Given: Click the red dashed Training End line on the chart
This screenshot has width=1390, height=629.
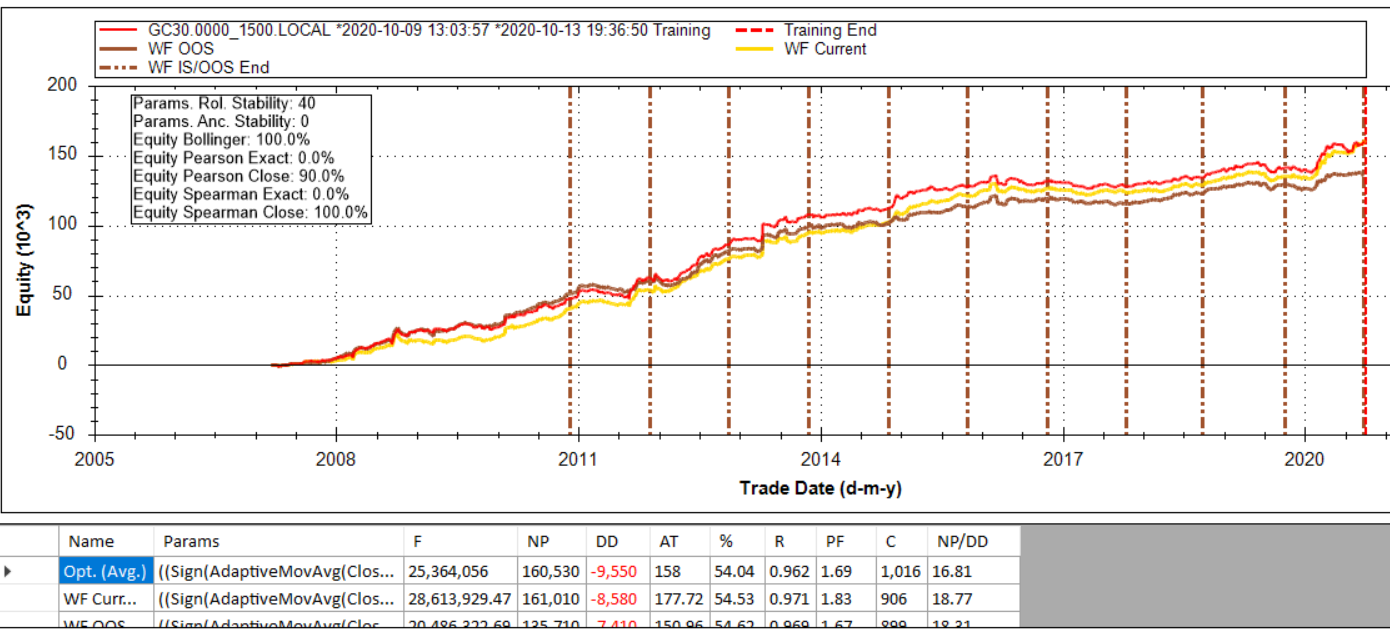Looking at the screenshot, I should pos(1365,300).
